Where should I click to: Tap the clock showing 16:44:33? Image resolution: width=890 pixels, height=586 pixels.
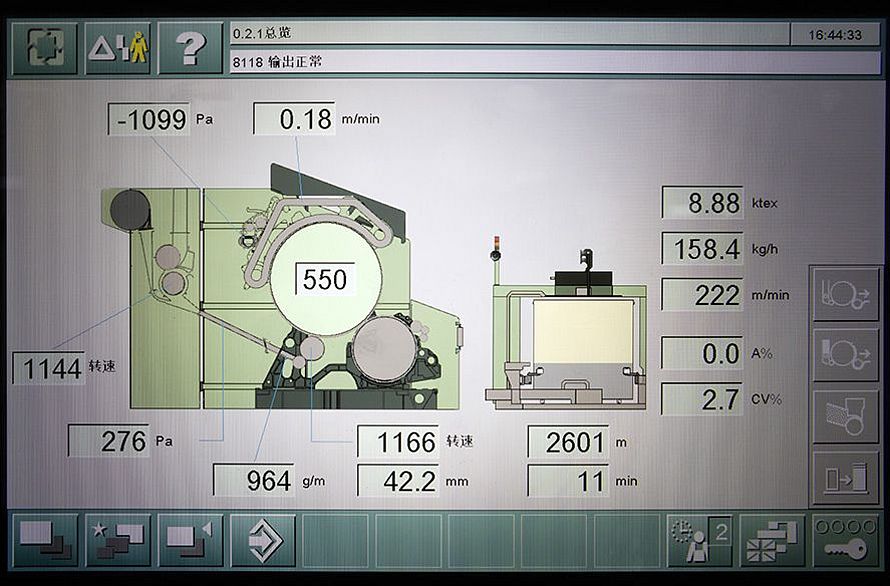[x=835, y=35]
